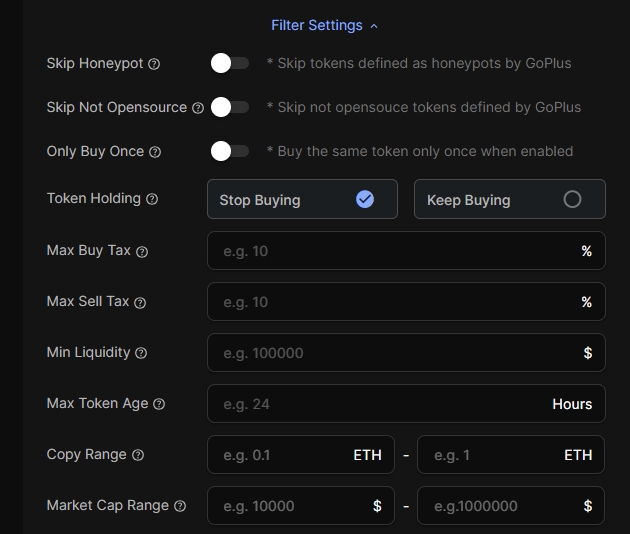Select the Keep Buying option
The image size is (630, 534).
coord(510,199)
